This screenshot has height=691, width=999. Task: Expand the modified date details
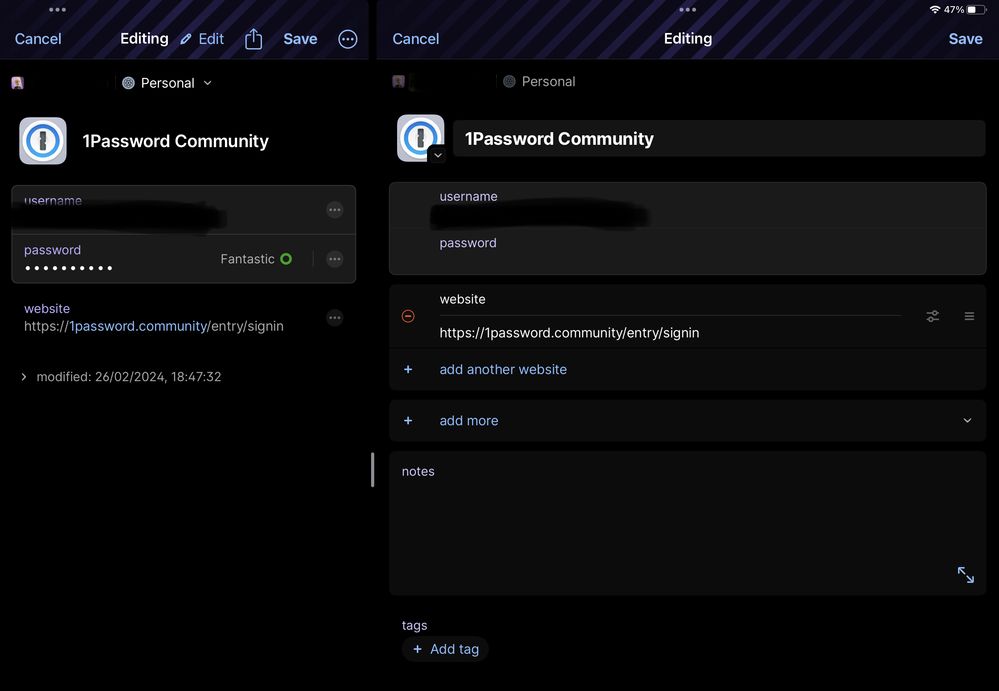(x=24, y=377)
